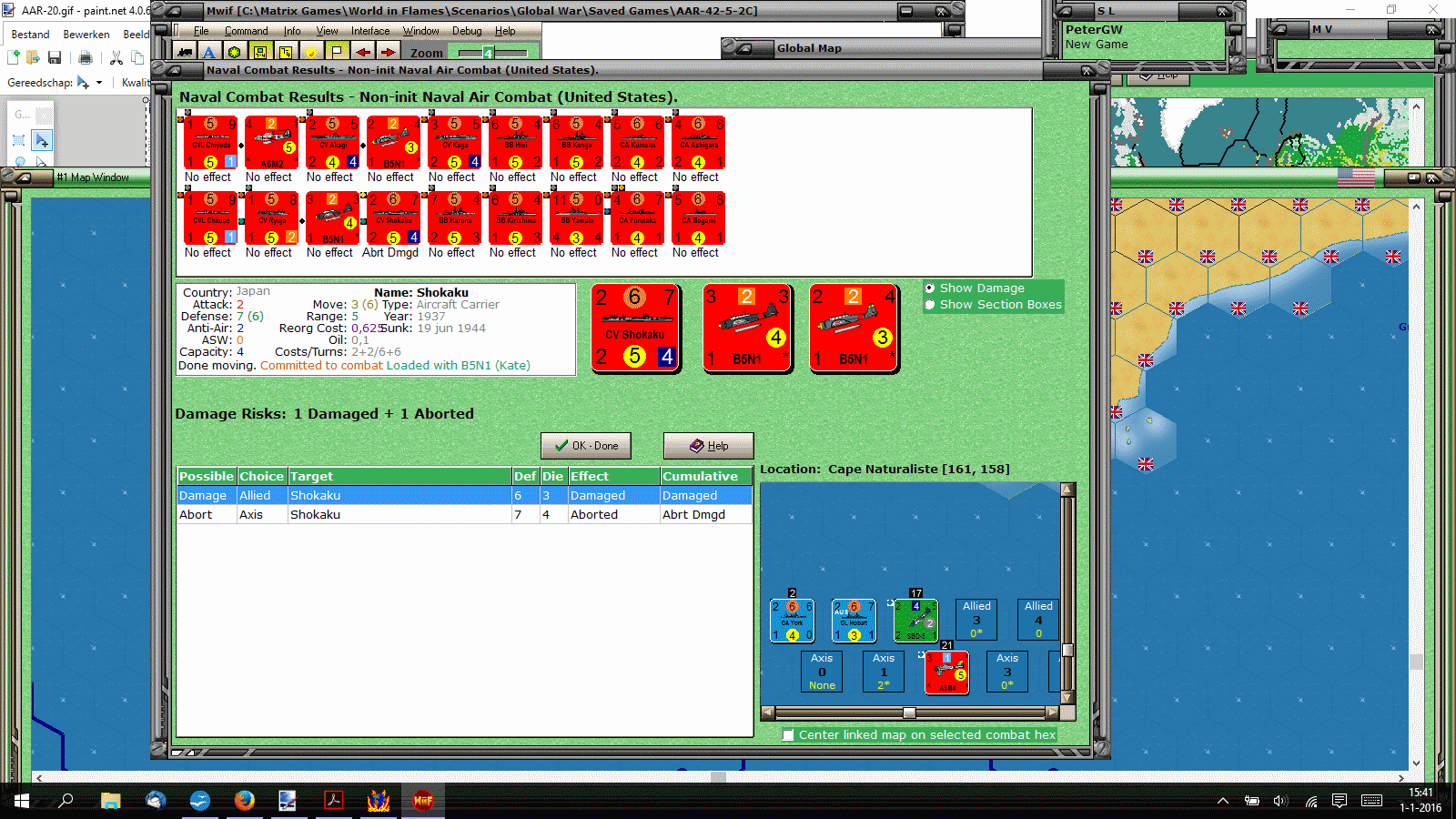Screen dimensions: 1456x819
Task: Select the Abort Axis Shokaku row
Action: click(x=464, y=515)
